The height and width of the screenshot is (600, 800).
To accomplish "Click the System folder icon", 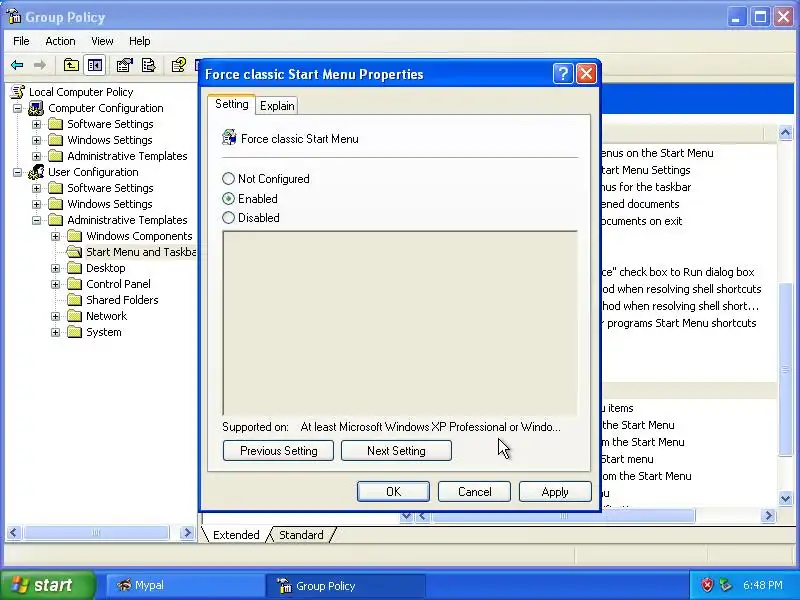I will pos(74,332).
